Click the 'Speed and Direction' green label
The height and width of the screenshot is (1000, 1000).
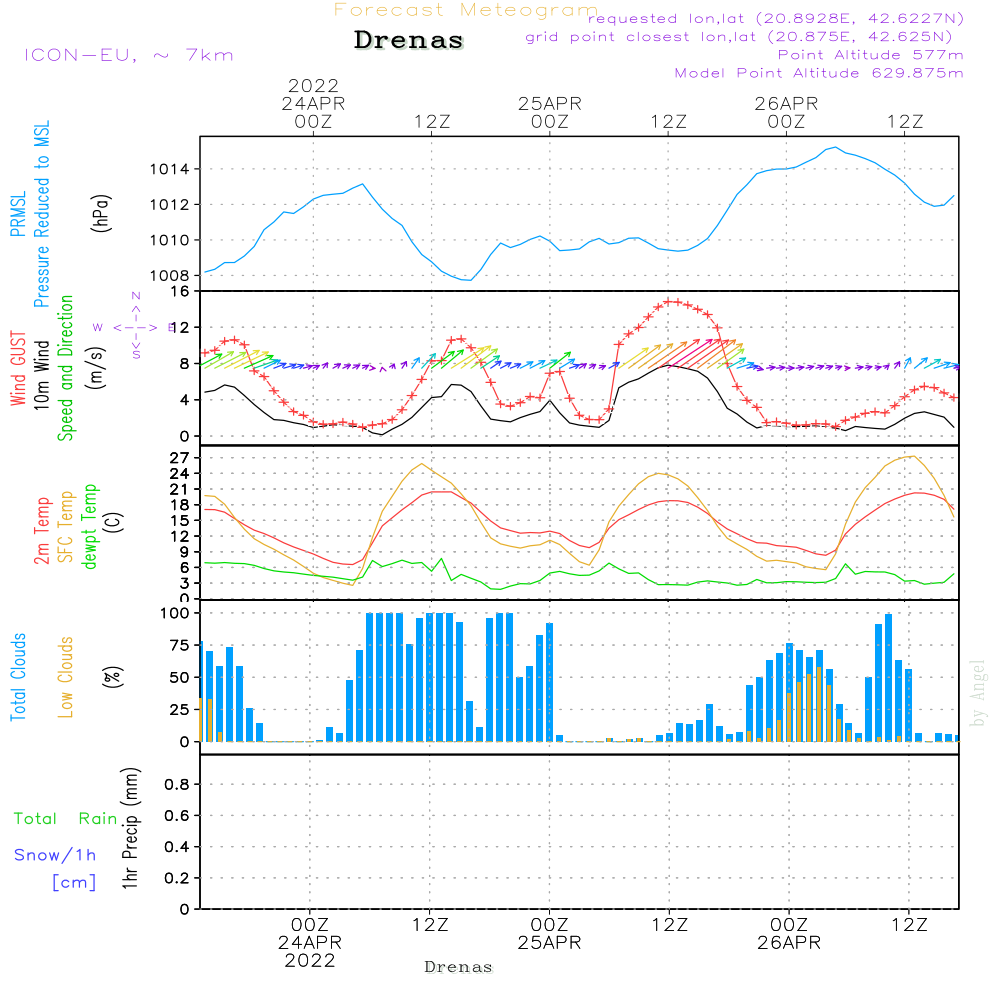coord(65,368)
